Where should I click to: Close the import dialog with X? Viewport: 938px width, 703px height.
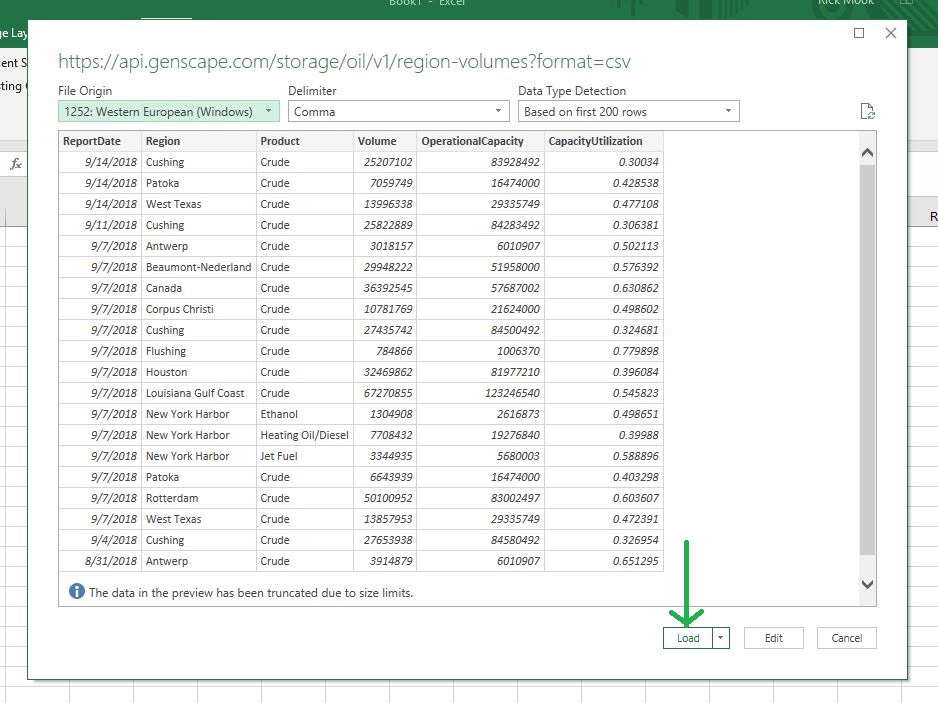coord(891,33)
